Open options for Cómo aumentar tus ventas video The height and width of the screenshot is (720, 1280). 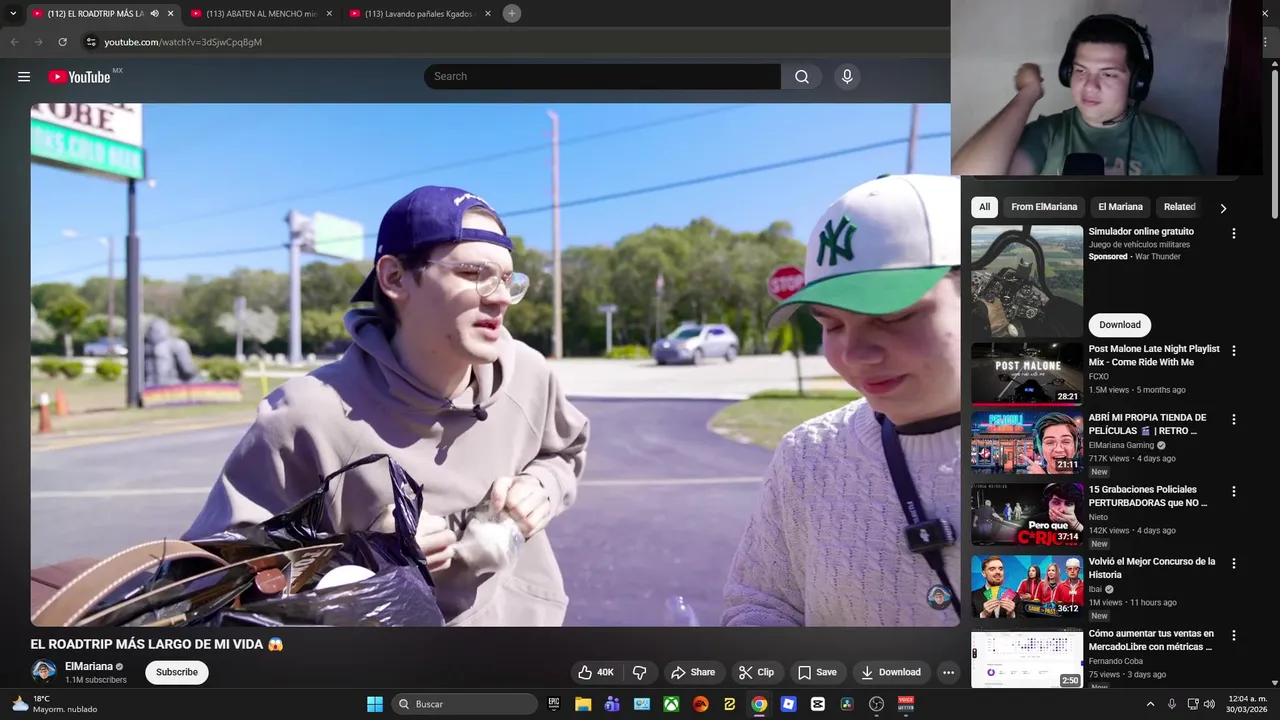pyautogui.click(x=1233, y=636)
